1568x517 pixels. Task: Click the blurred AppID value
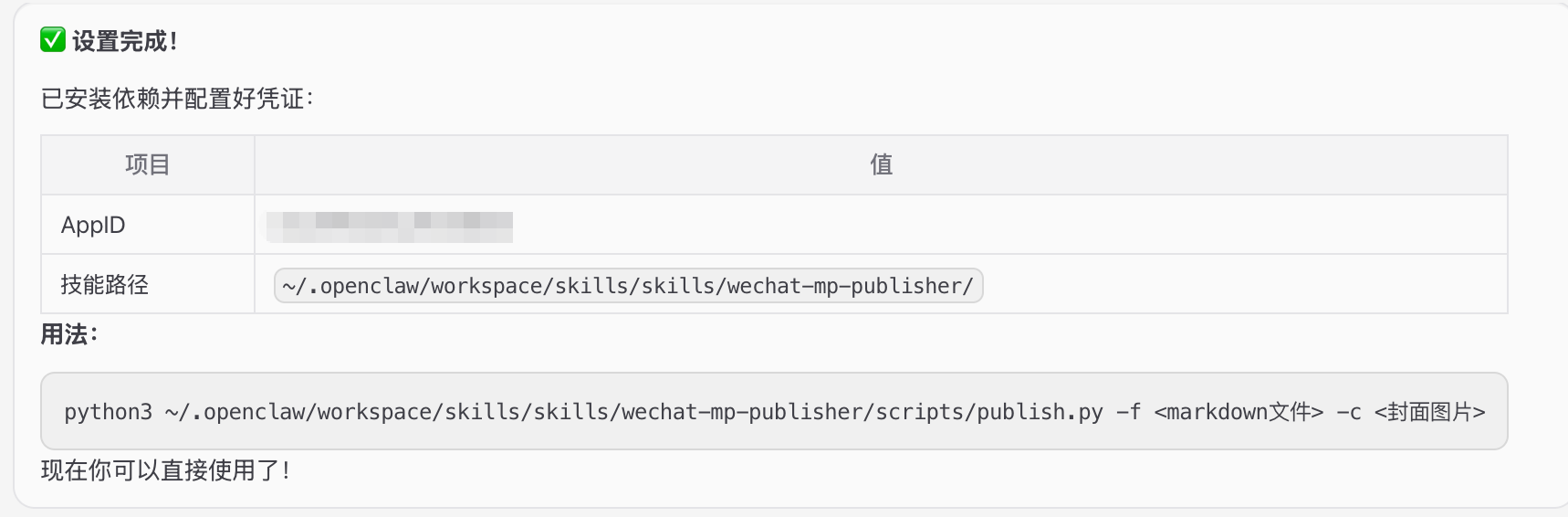coord(390,226)
